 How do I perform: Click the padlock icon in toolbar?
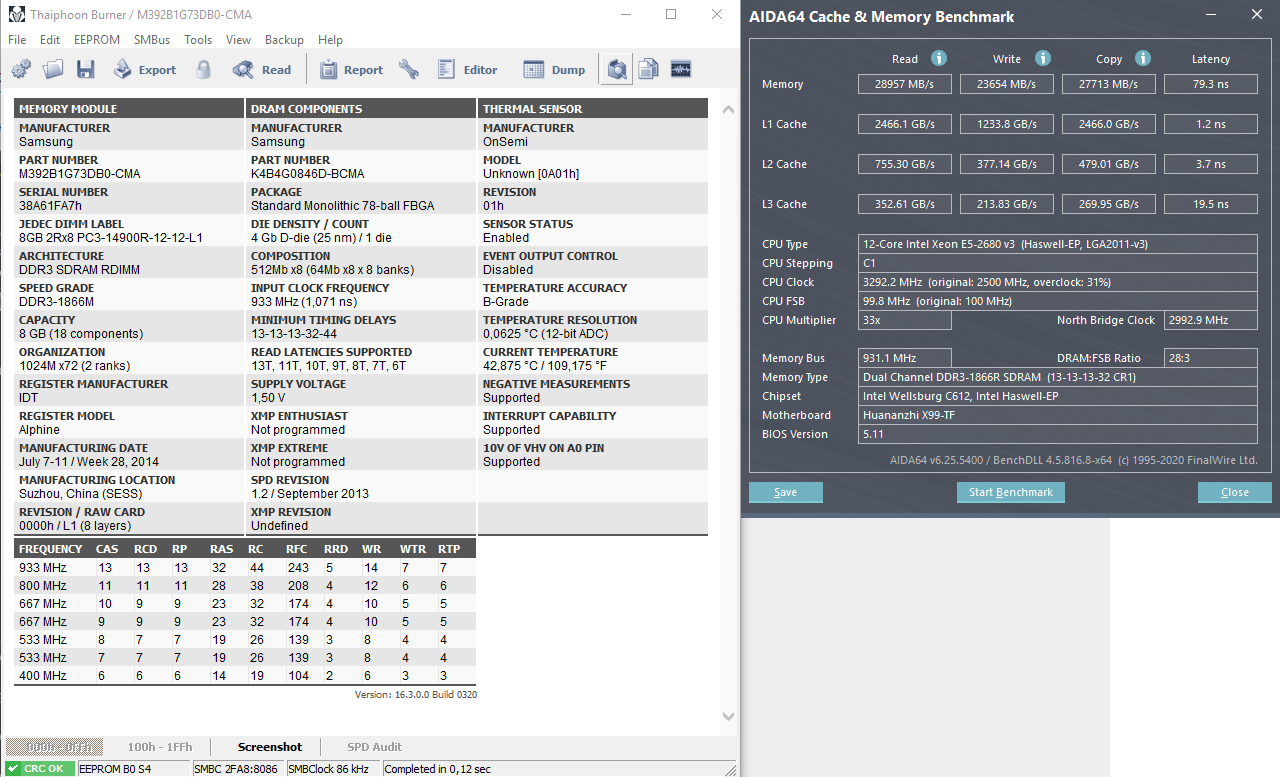point(204,70)
